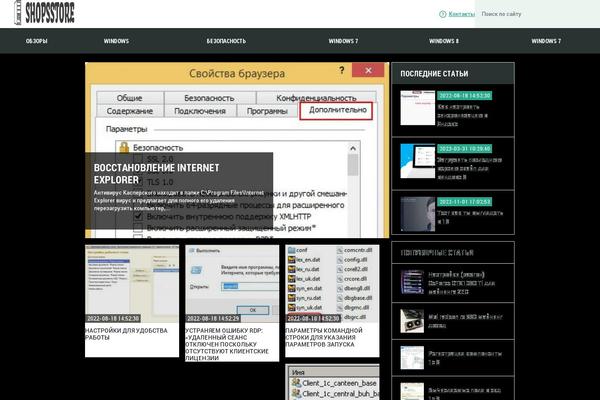Click the lex_en.dat file name in thumbnail

pos(308,260)
